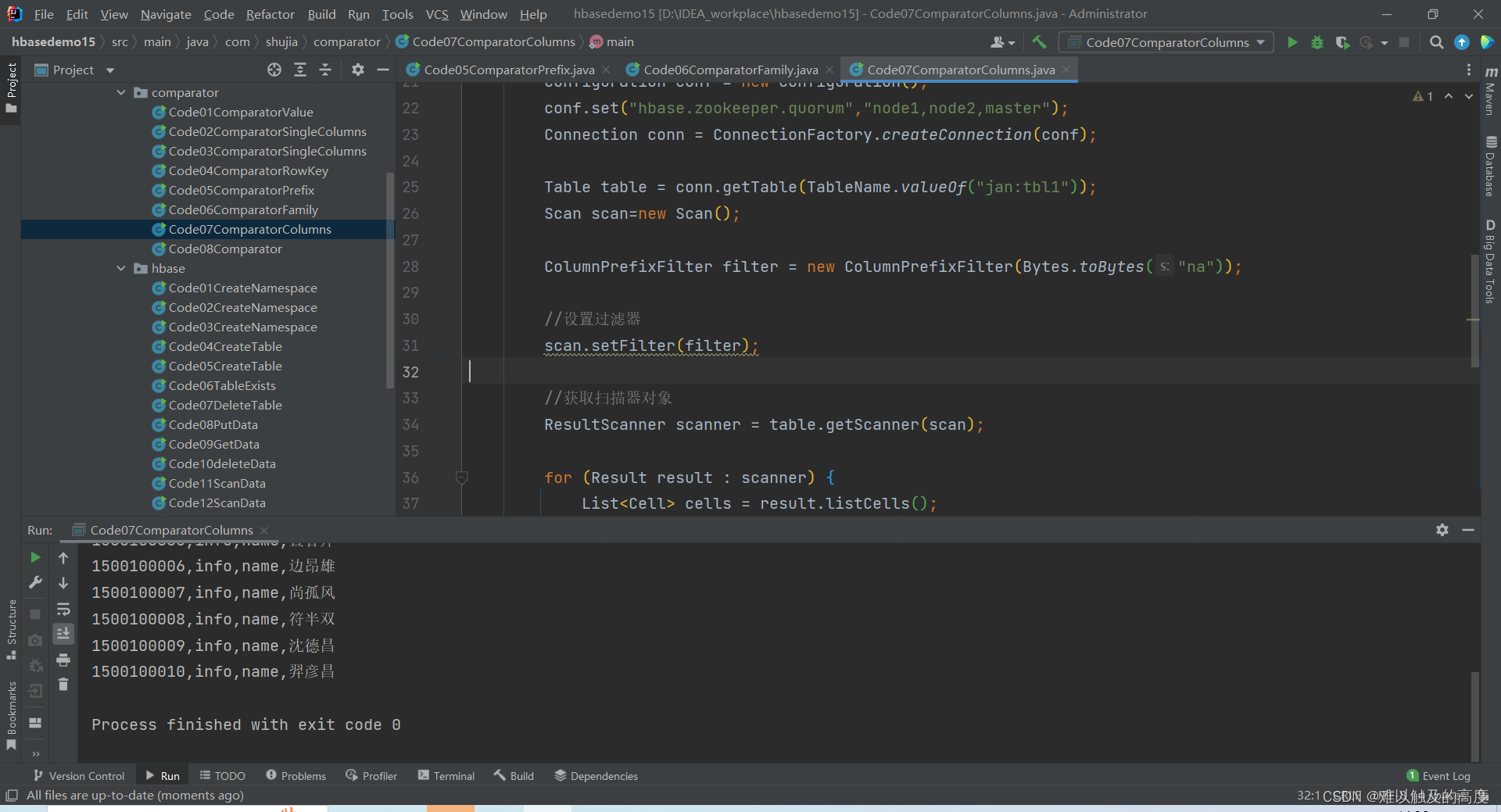Collapse the for-loop code fold marker
1501x812 pixels.
pyautogui.click(x=462, y=477)
